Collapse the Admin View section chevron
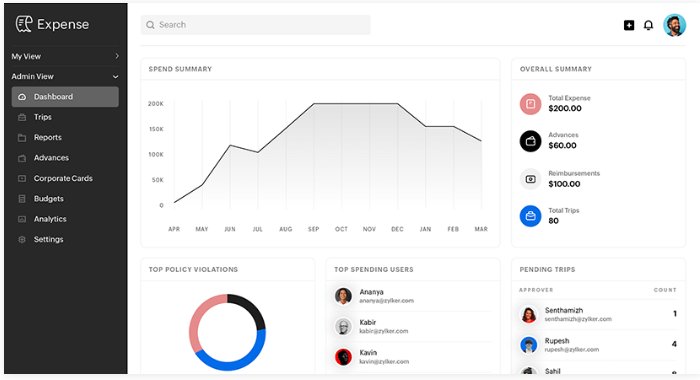The image size is (700, 380). point(116,77)
